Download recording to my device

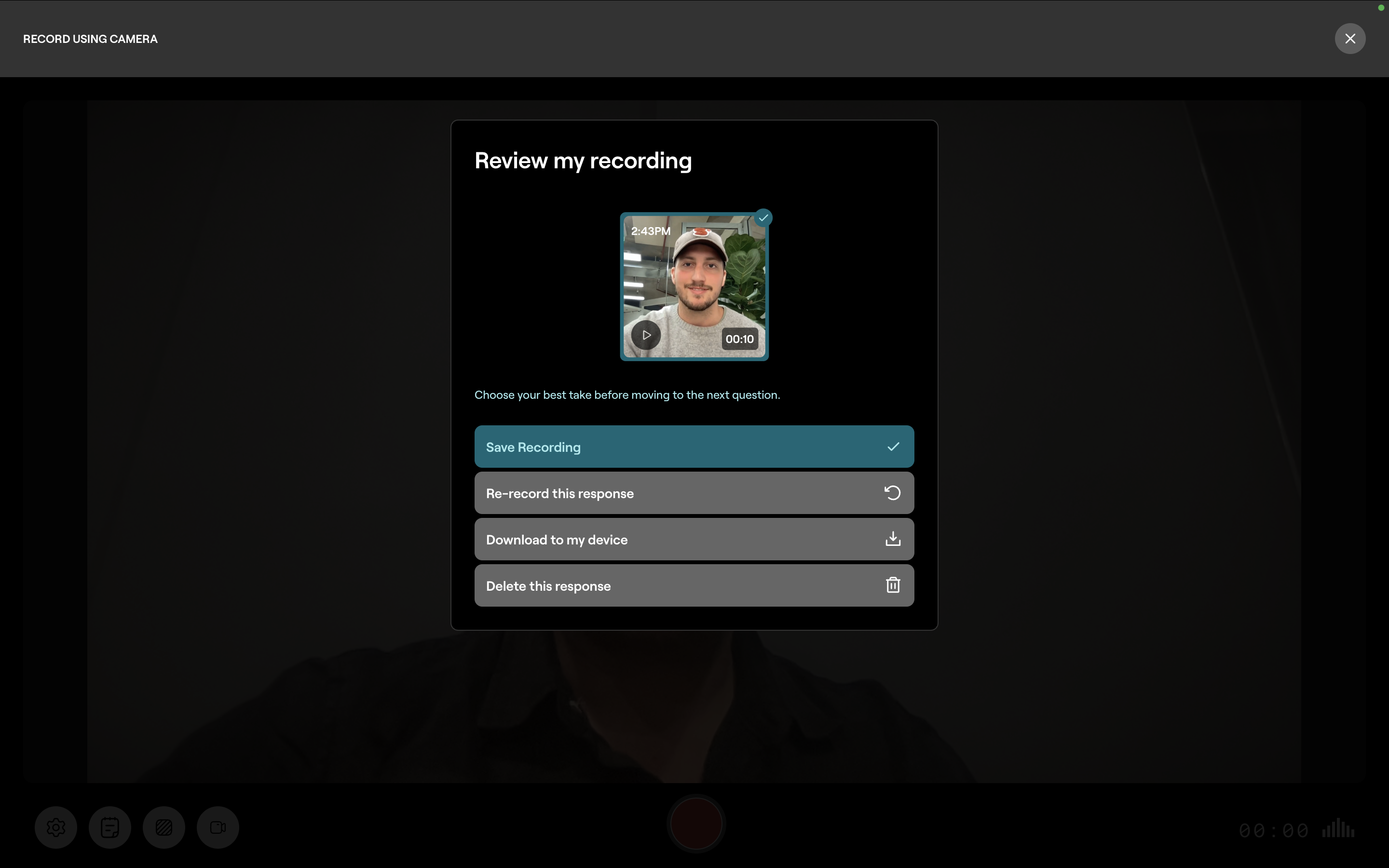(x=694, y=539)
